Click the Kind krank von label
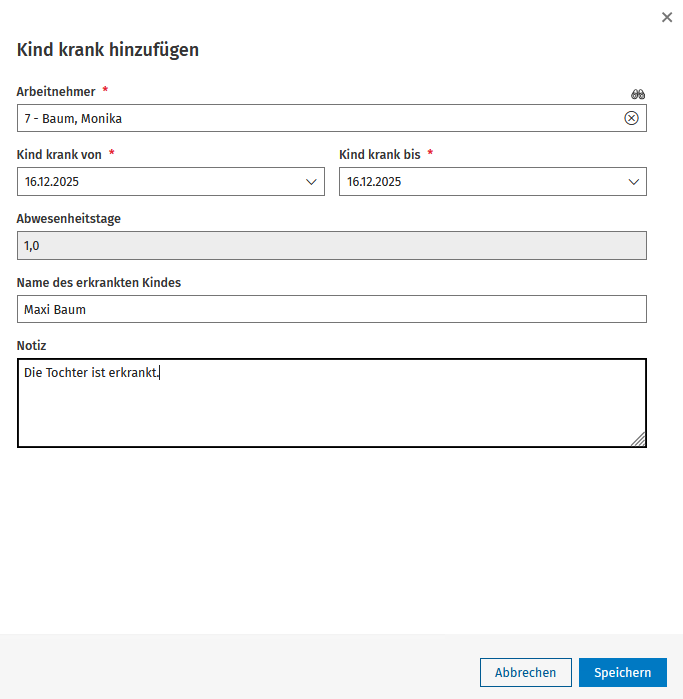683x699 pixels. 59,155
